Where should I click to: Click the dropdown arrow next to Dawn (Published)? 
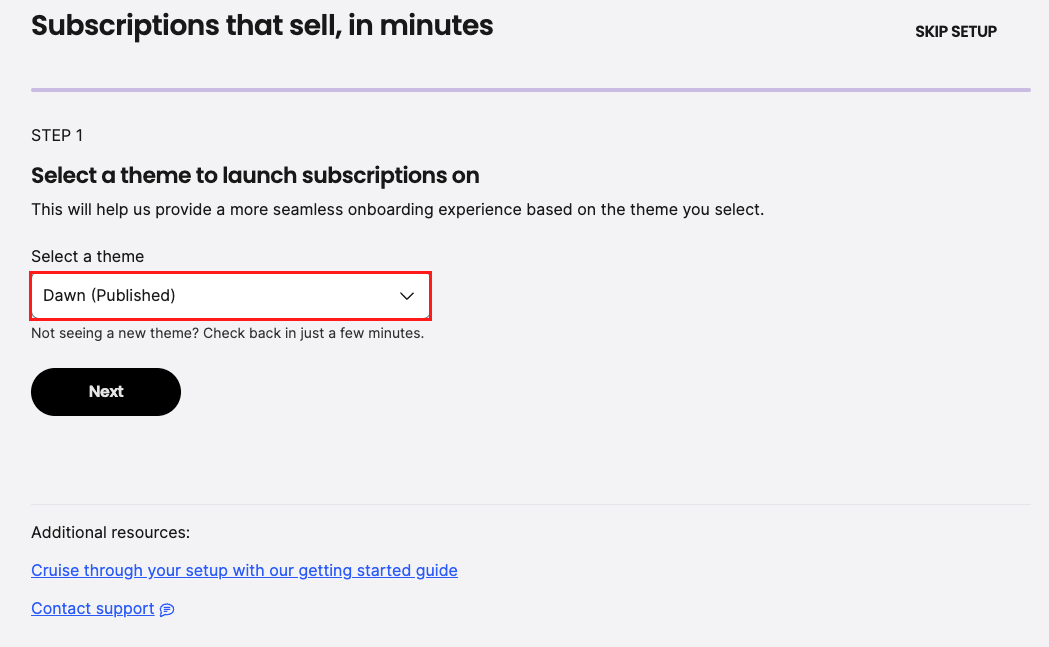click(407, 295)
